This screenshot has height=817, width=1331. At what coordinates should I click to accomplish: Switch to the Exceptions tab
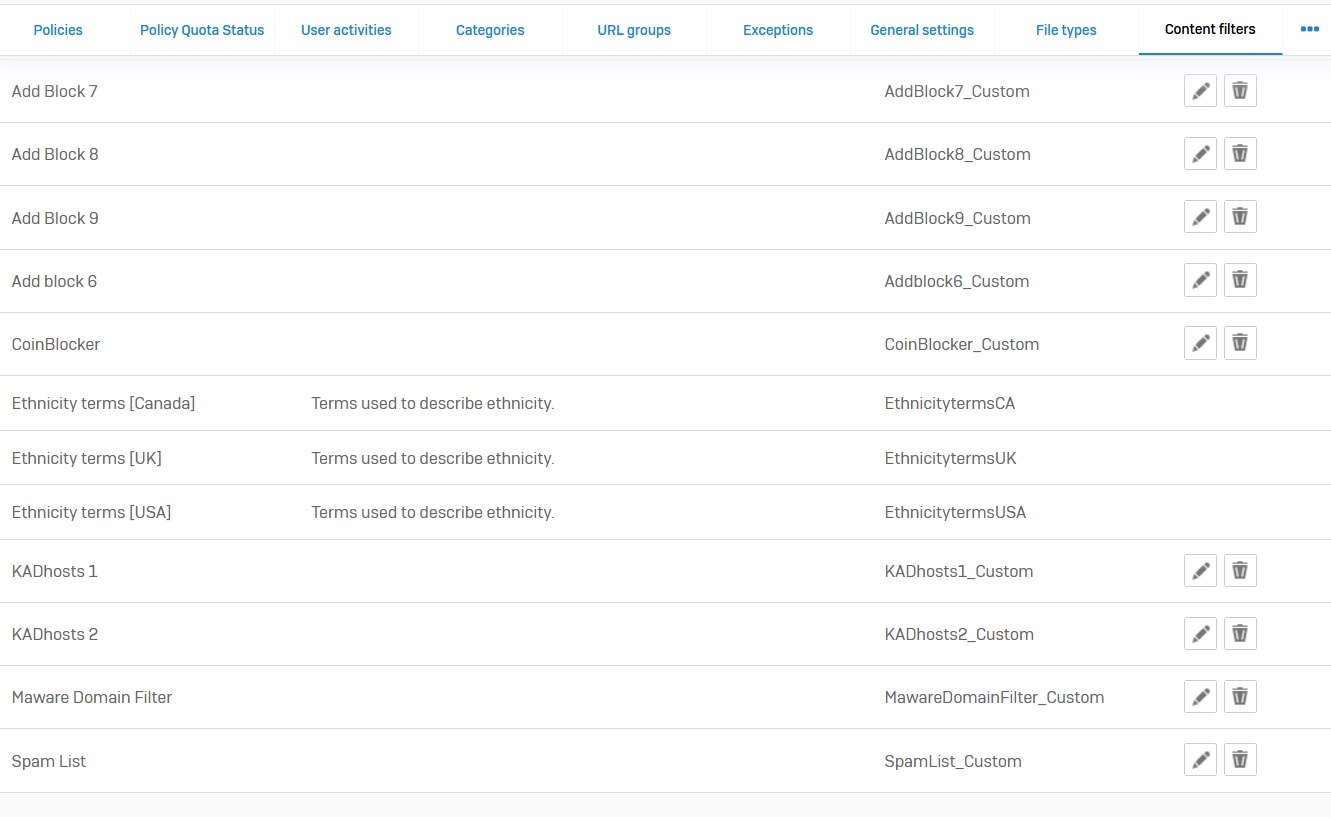tap(778, 30)
